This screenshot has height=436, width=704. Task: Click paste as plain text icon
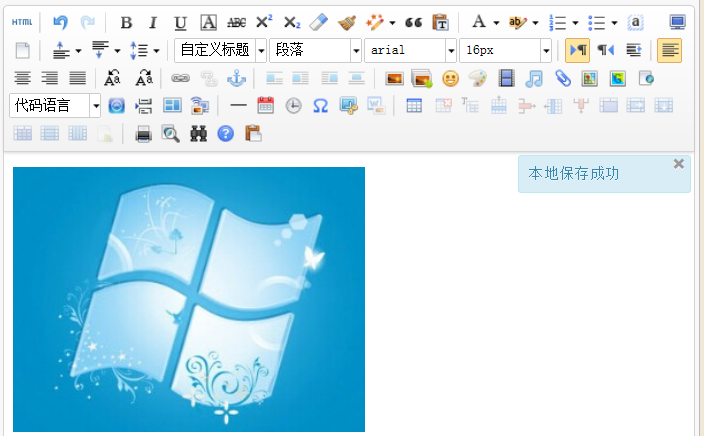coord(440,22)
